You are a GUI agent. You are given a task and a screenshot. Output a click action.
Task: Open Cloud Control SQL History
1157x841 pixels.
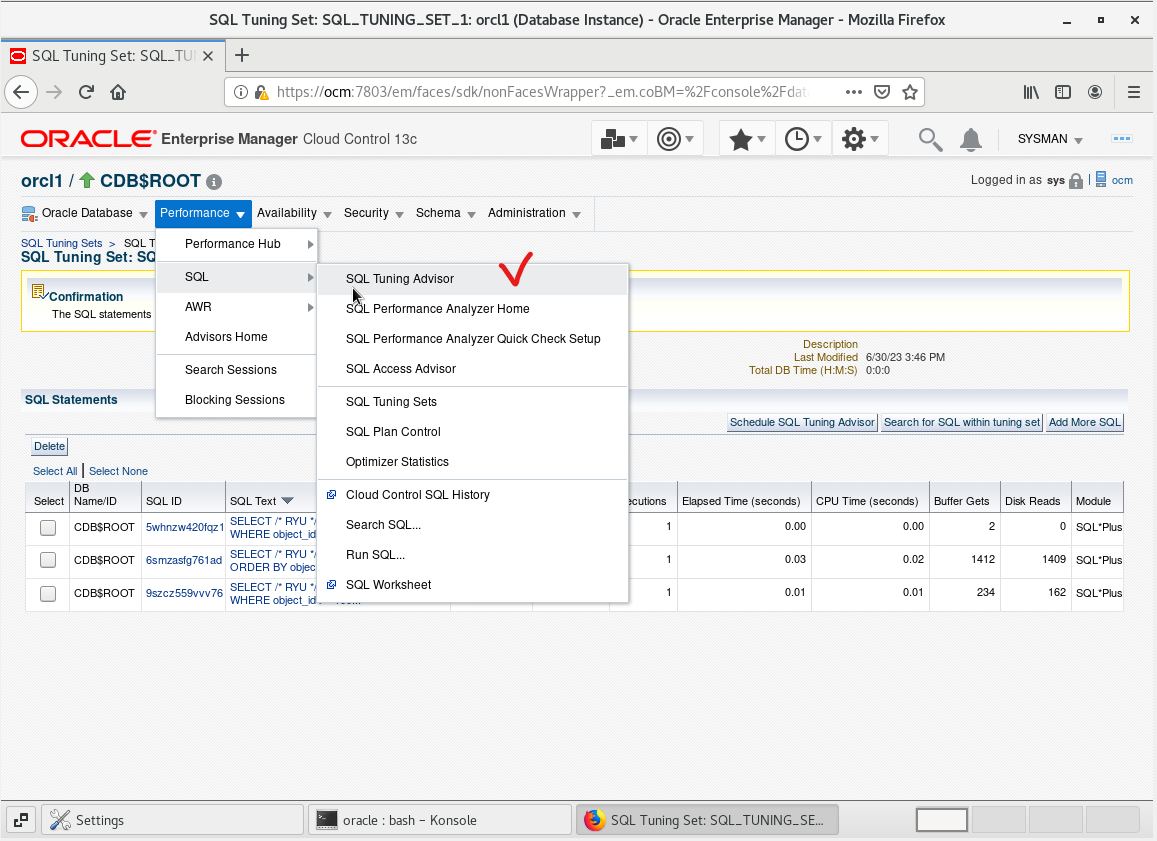pos(472,495)
